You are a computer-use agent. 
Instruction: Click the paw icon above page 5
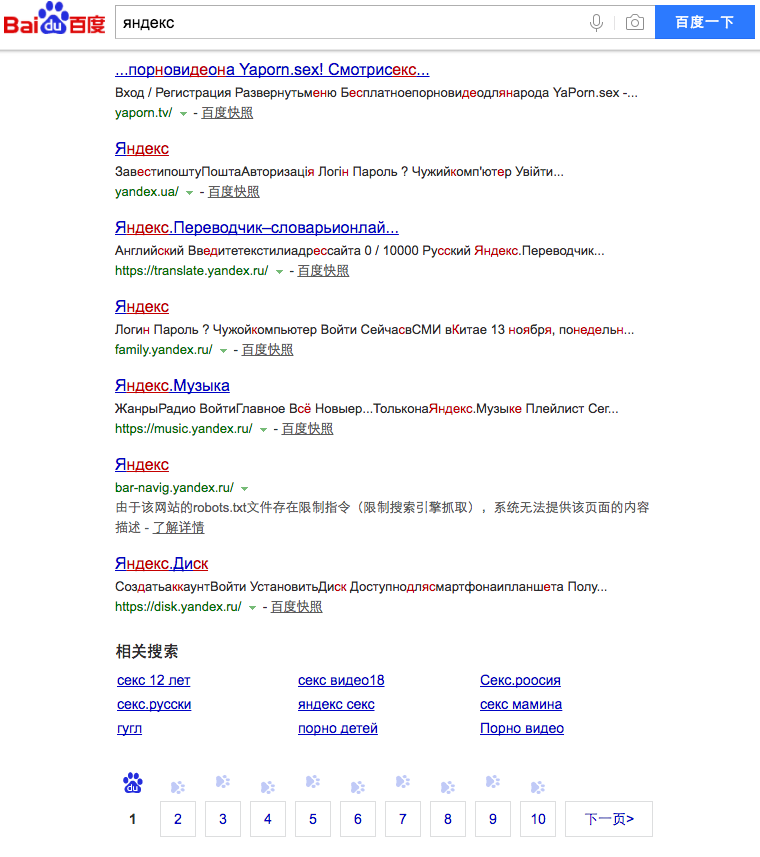coord(313,782)
